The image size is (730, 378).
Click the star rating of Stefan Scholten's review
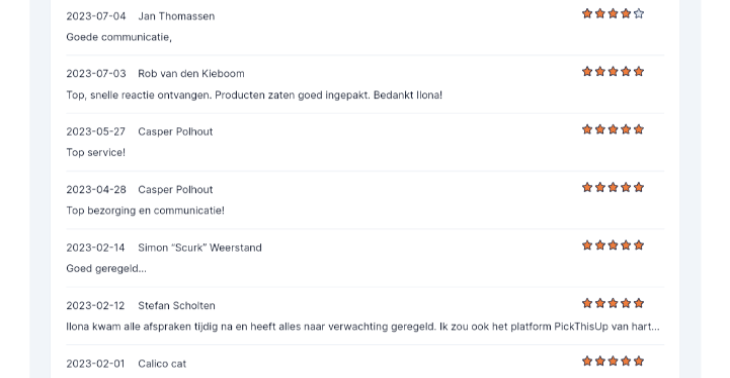point(613,303)
